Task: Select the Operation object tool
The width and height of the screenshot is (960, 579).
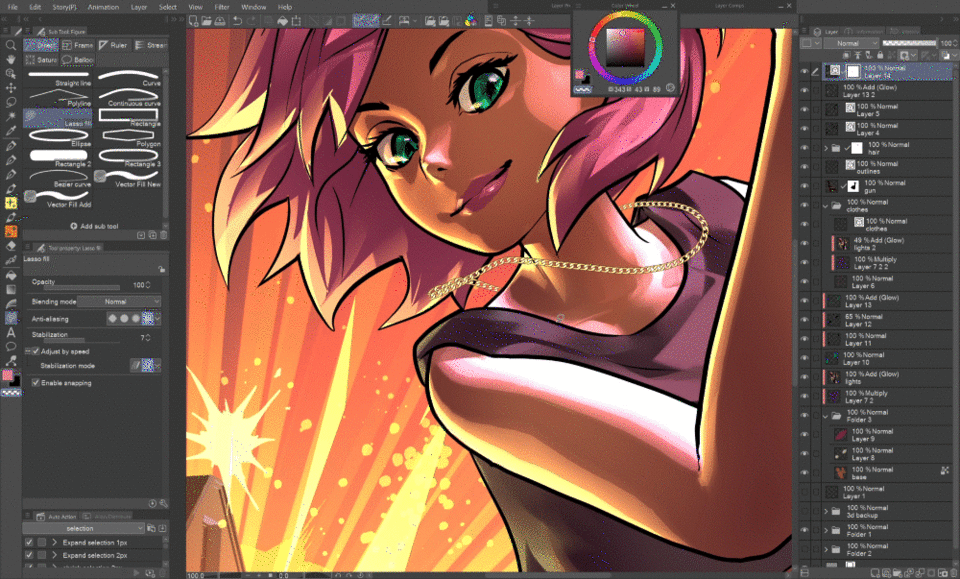Action: click(10, 73)
